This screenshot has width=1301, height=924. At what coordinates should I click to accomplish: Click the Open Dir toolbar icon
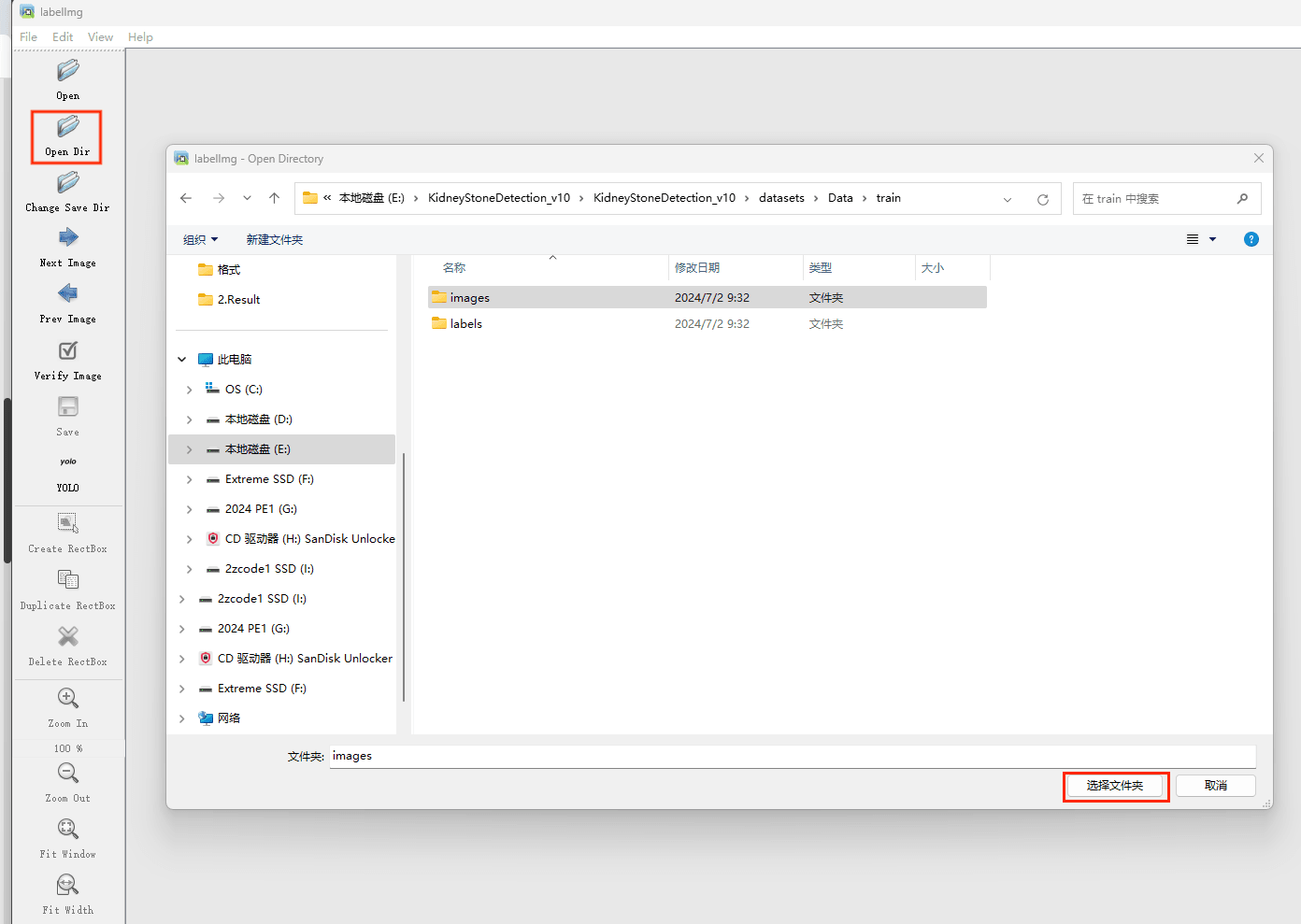point(67,128)
